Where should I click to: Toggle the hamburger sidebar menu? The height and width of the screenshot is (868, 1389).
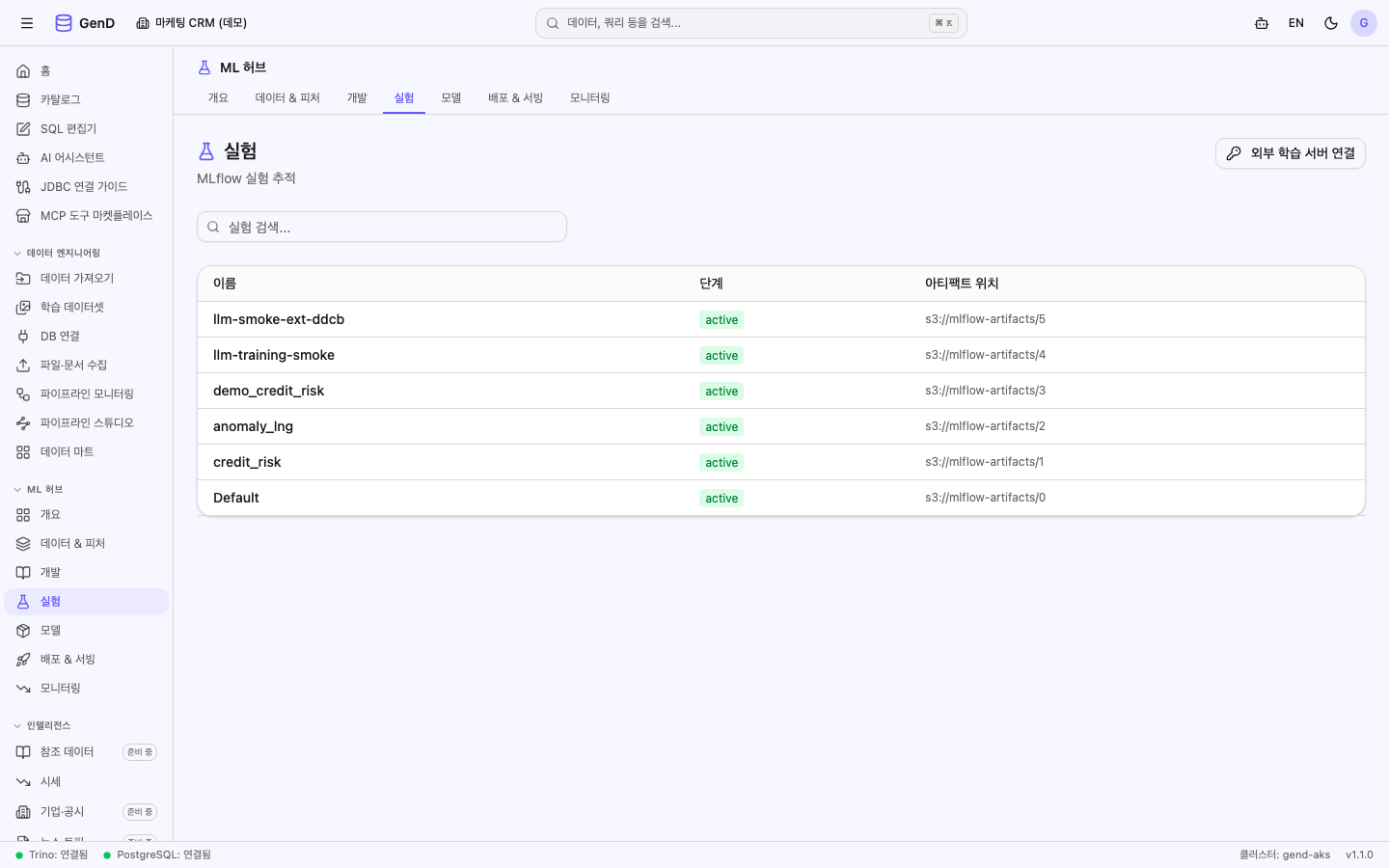pyautogui.click(x=27, y=23)
